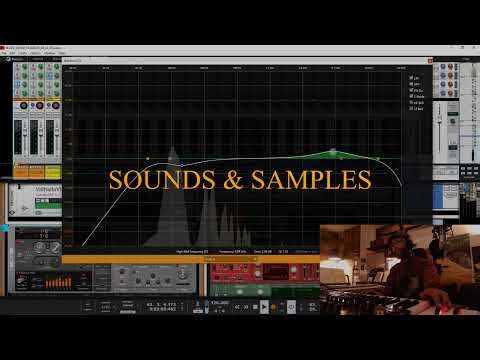Click the left knob on the green rack device
The height and width of the screenshot is (360, 480).
click(x=240, y=292)
